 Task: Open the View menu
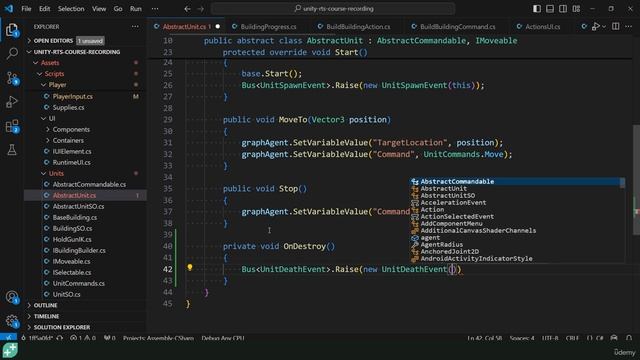pos(99,9)
